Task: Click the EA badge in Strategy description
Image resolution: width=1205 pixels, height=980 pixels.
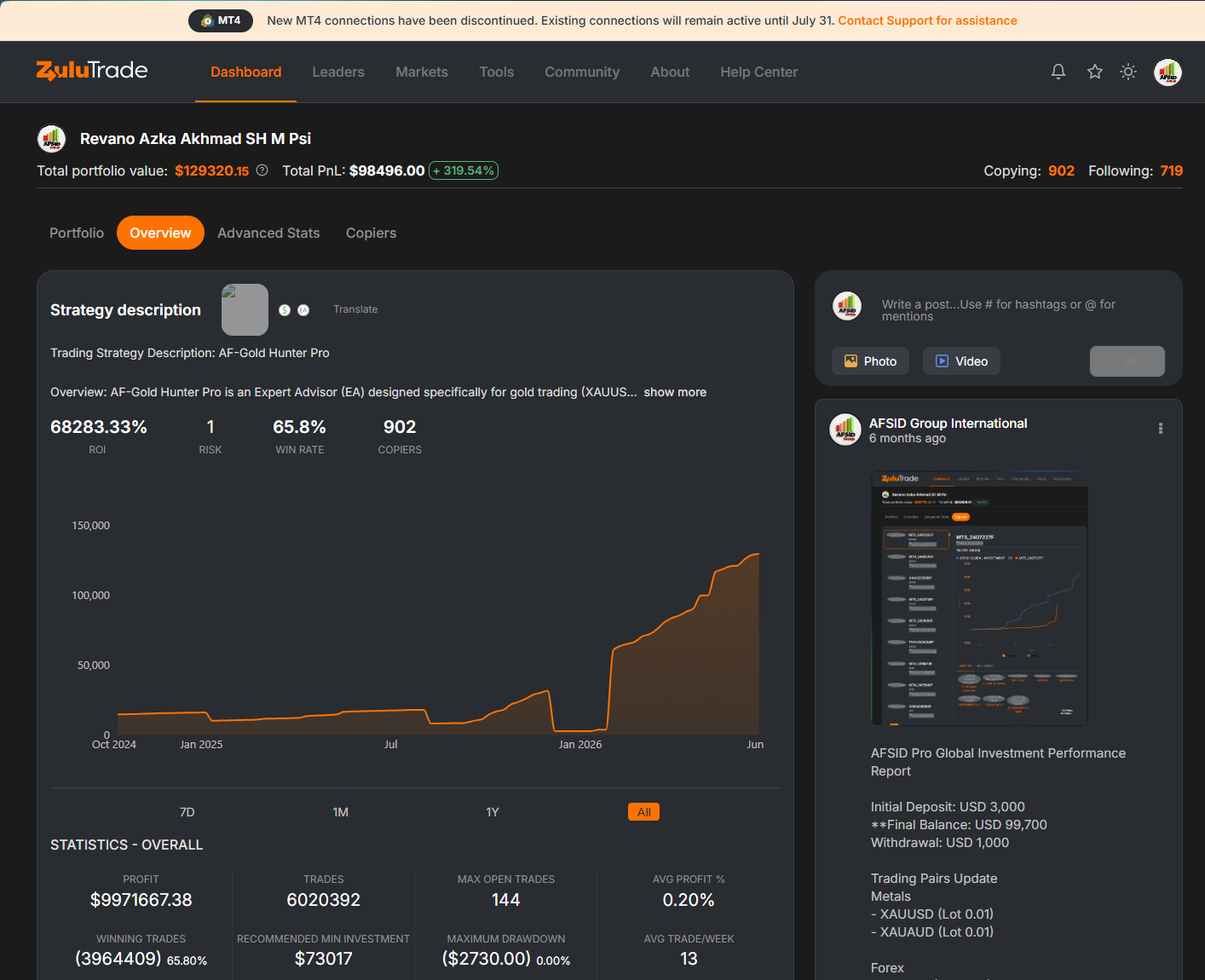Action: [303, 310]
